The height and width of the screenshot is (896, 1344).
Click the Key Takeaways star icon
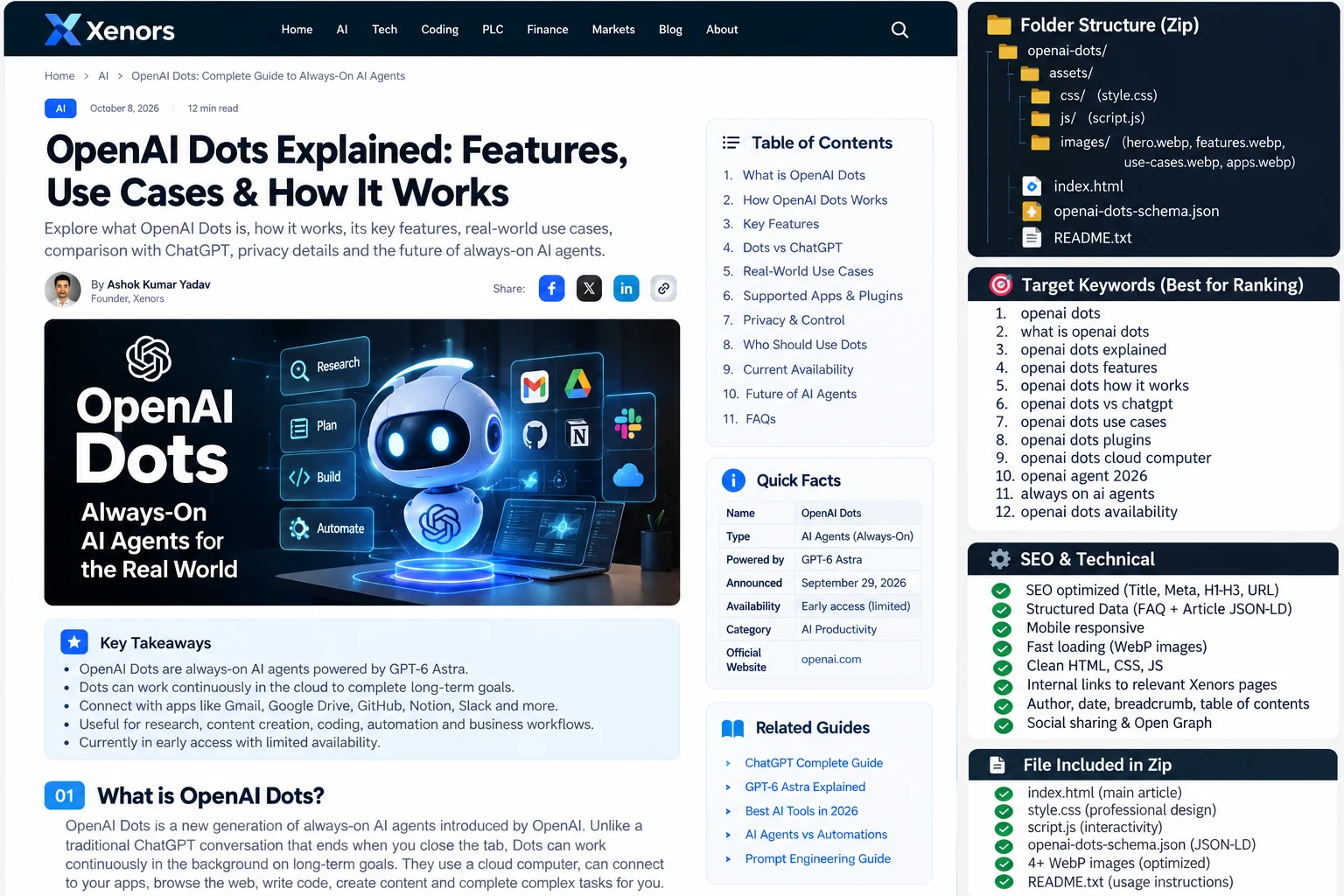point(74,642)
